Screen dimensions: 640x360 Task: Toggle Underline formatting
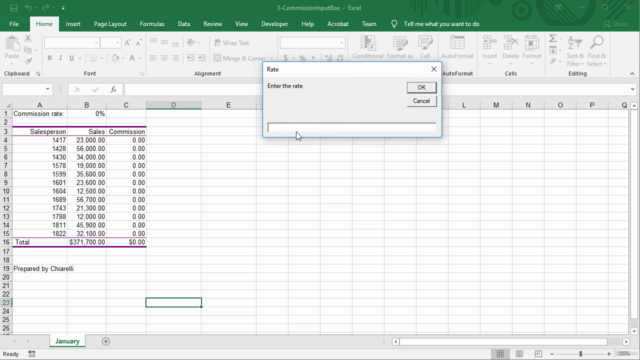point(71,58)
